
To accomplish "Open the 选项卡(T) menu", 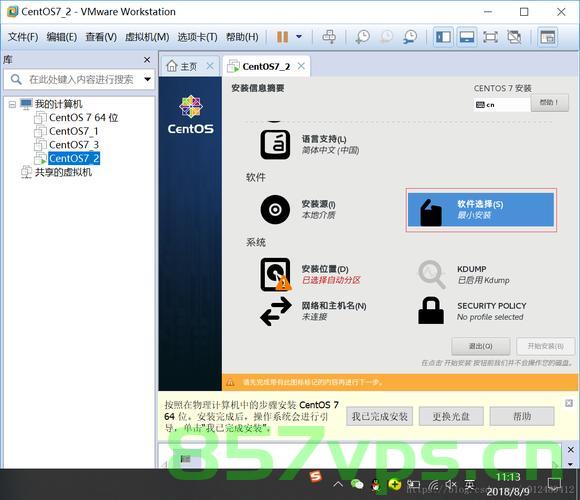I will [x=198, y=37].
